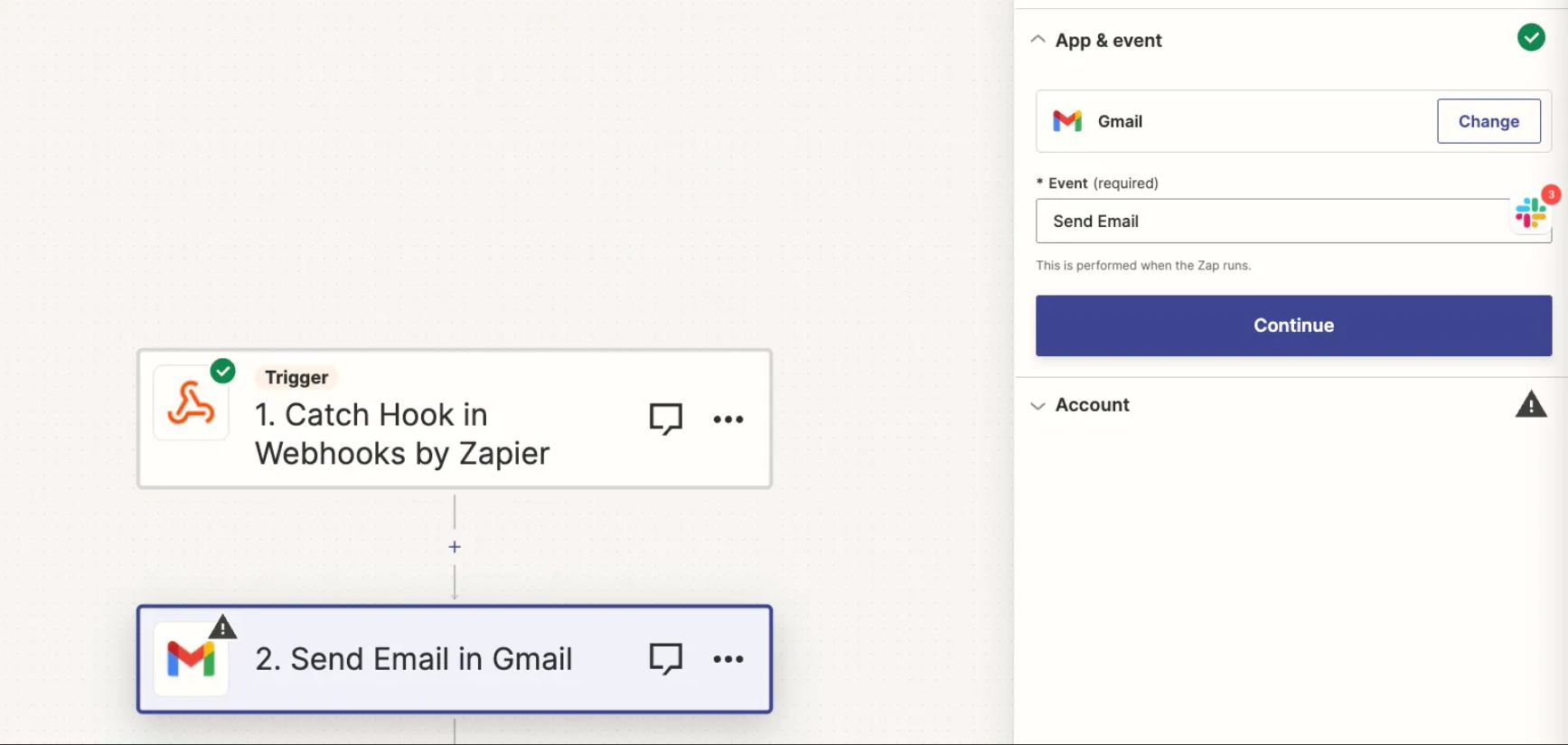Click the plus icon to add a step
Image resolution: width=1568 pixels, height=745 pixels.
(455, 547)
